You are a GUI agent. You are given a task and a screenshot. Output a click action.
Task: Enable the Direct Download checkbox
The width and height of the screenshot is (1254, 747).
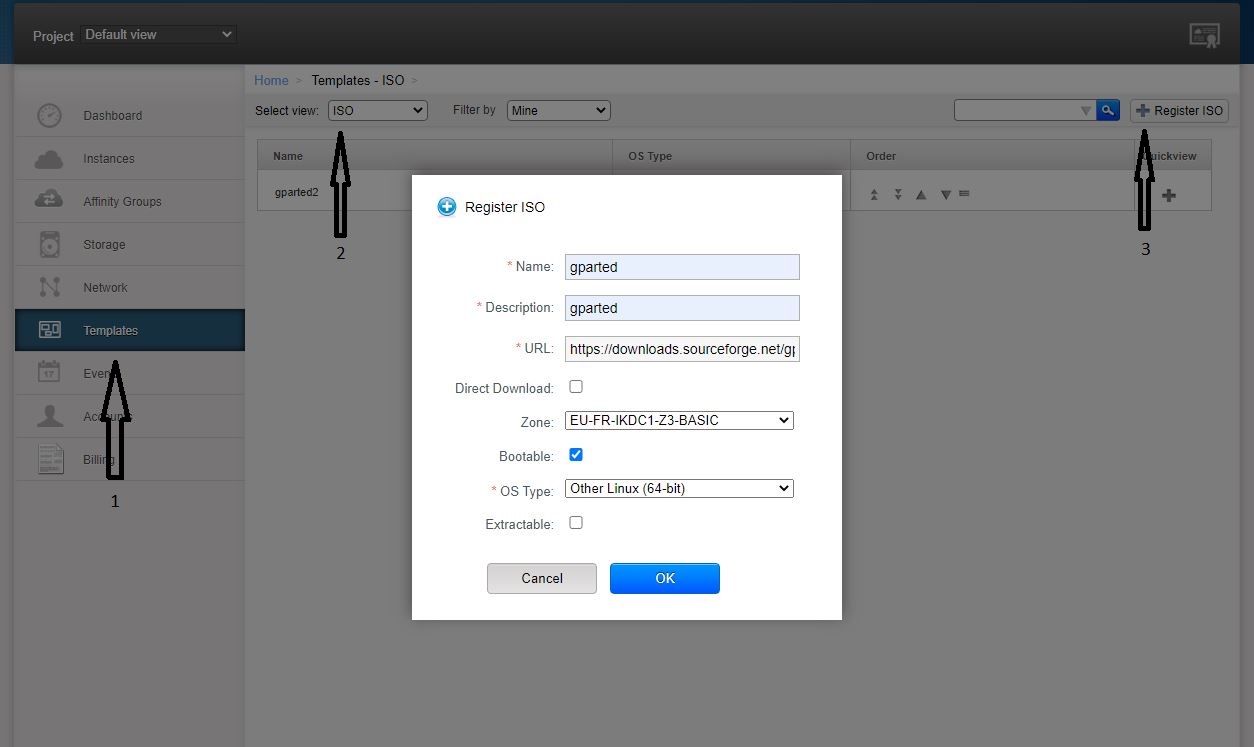576,387
